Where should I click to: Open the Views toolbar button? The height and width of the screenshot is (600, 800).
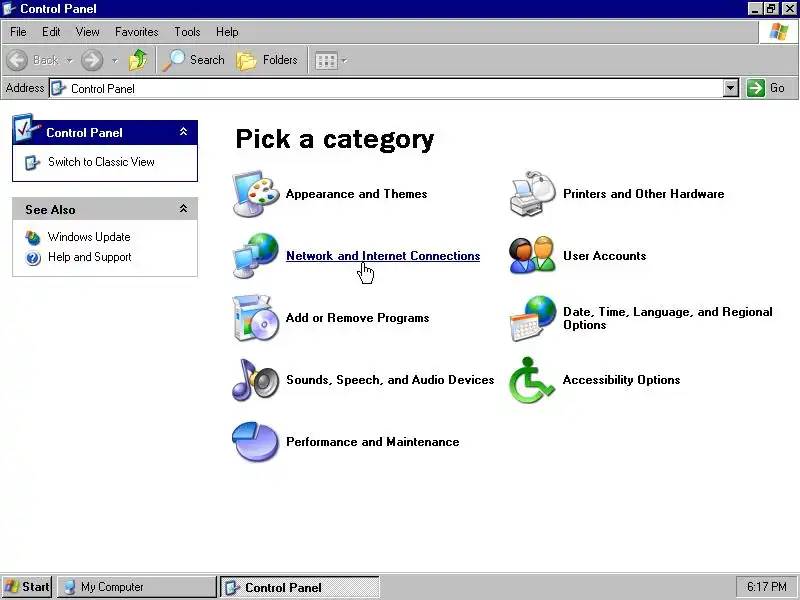[x=326, y=61]
